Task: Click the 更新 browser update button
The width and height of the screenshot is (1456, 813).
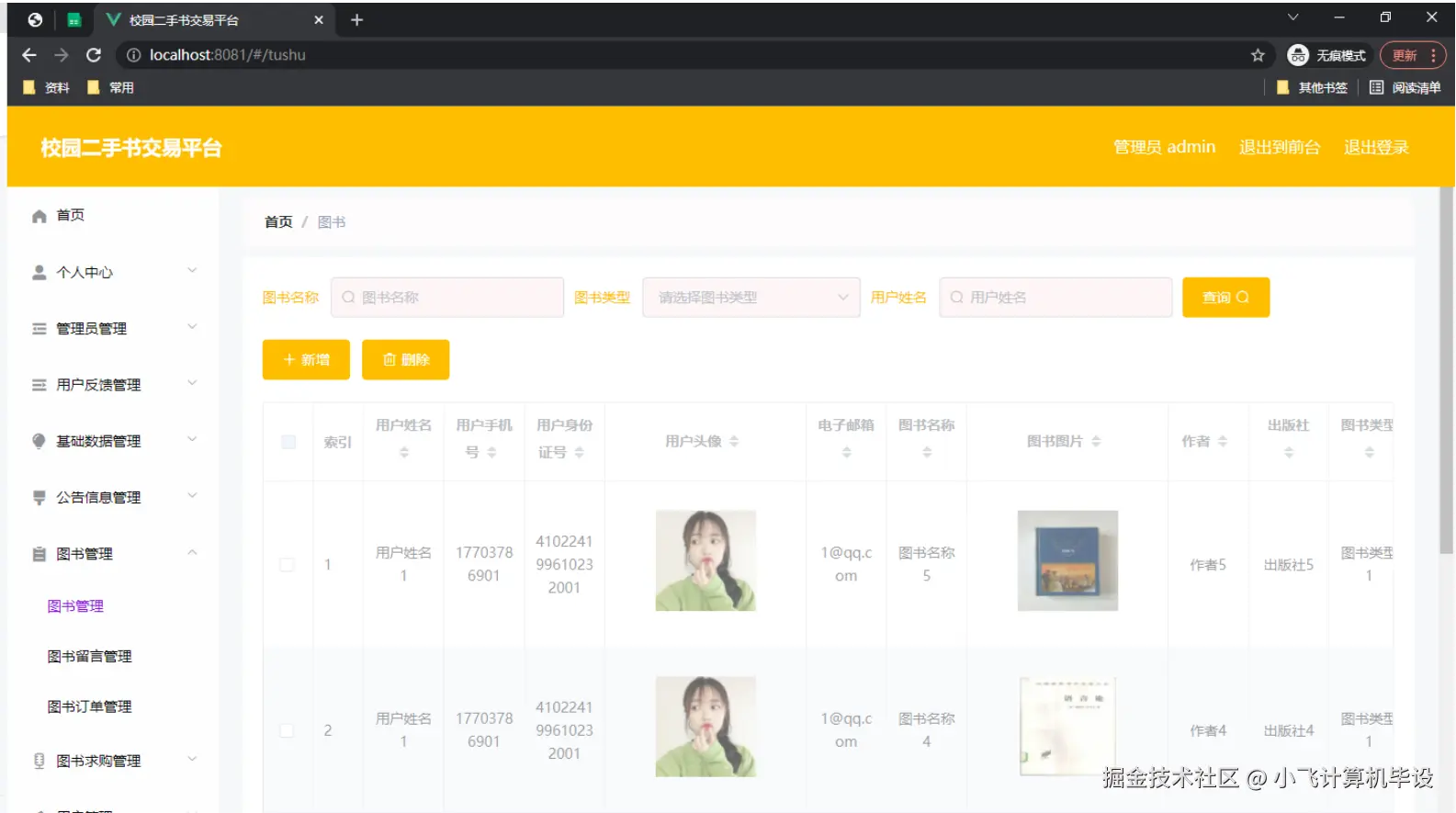Action: point(1413,55)
